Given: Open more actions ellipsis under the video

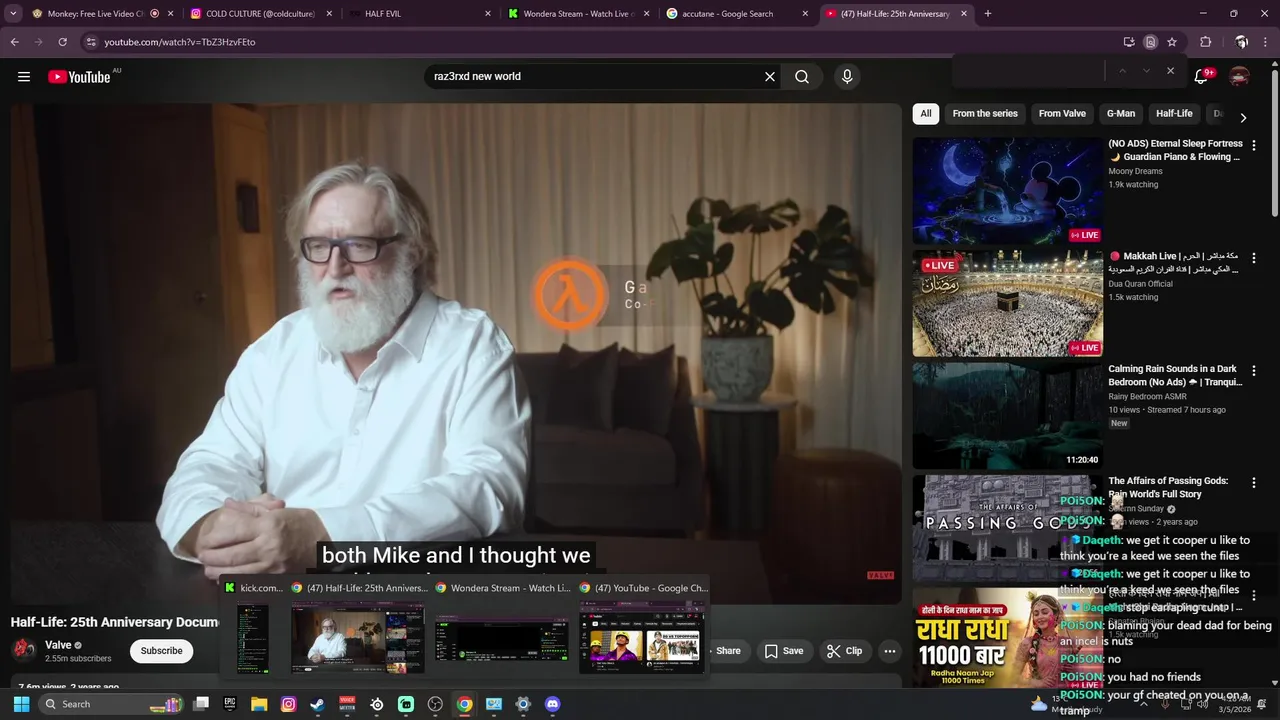Looking at the screenshot, I should pyautogui.click(x=889, y=651).
